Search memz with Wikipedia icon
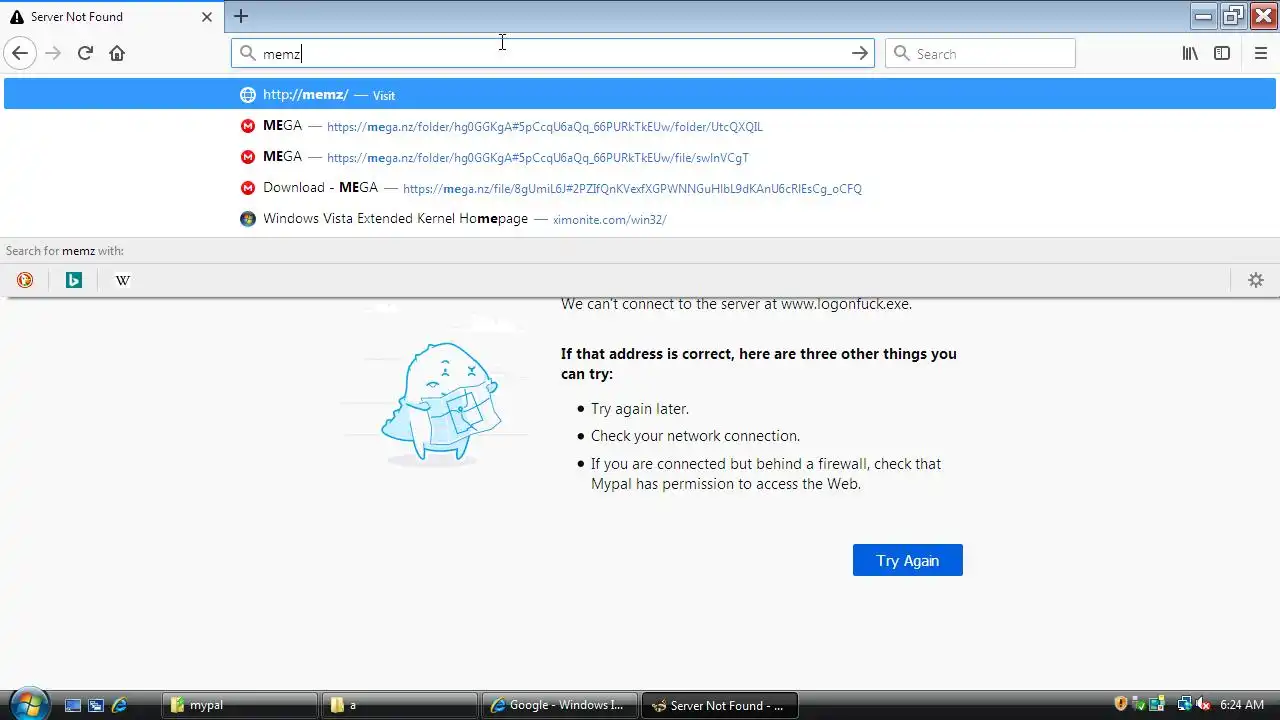The height and width of the screenshot is (720, 1280). 122,280
